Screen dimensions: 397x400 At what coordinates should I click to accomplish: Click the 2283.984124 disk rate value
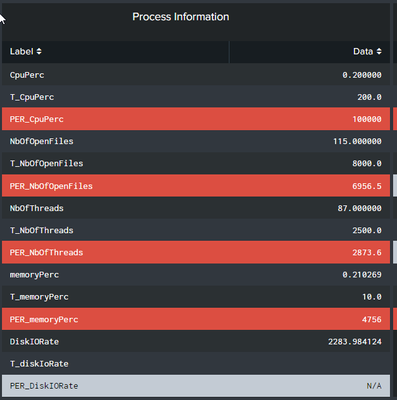pos(355,342)
